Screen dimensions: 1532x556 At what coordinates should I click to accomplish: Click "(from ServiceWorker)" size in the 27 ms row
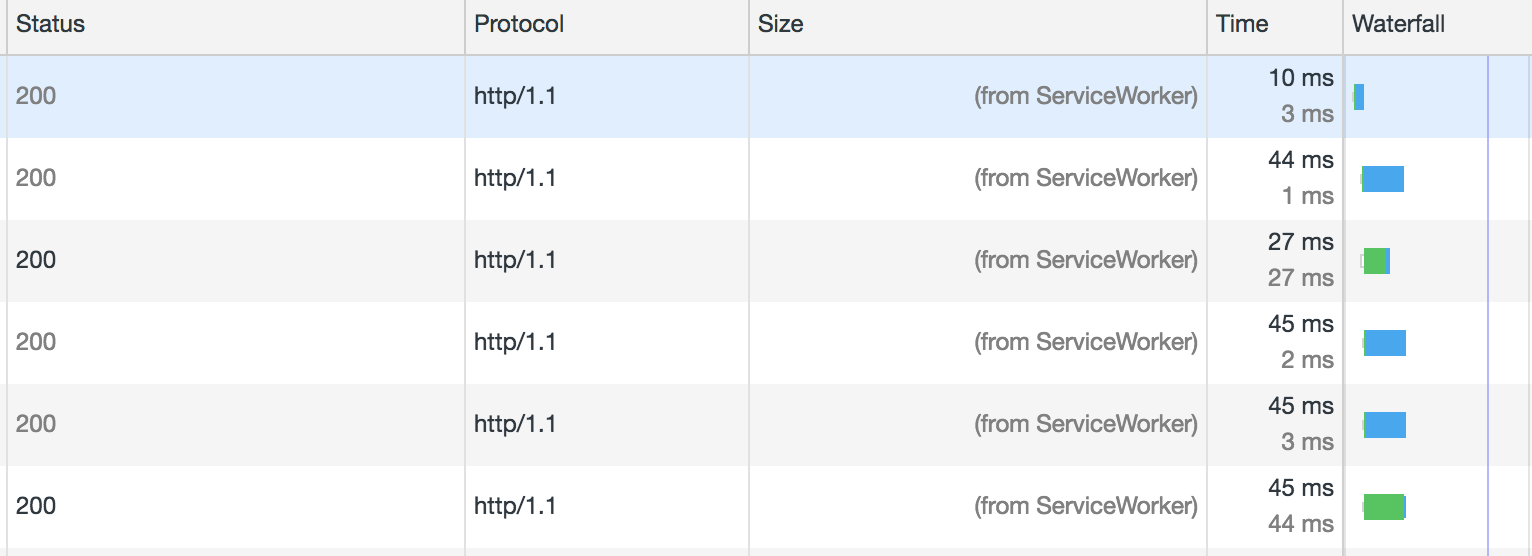click(1086, 260)
